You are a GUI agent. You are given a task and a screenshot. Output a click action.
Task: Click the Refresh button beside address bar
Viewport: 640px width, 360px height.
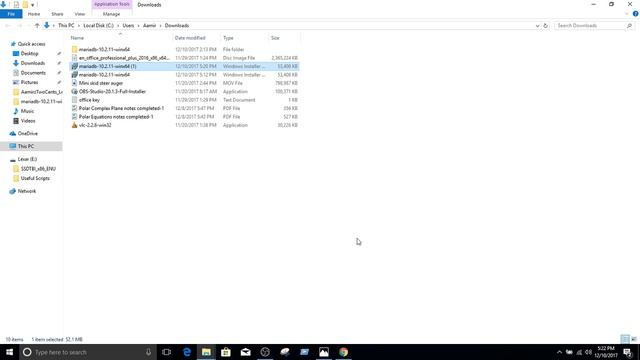pos(546,26)
